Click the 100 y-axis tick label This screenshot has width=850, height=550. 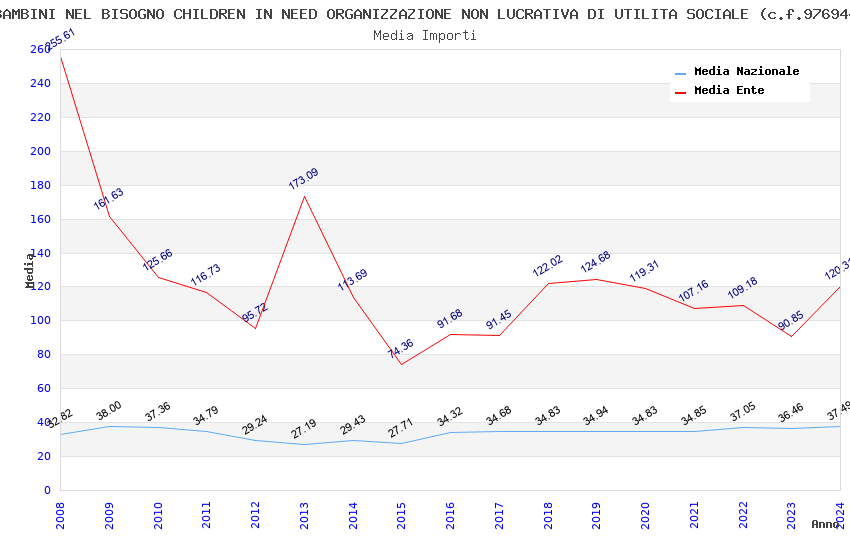pyautogui.click(x=41, y=320)
